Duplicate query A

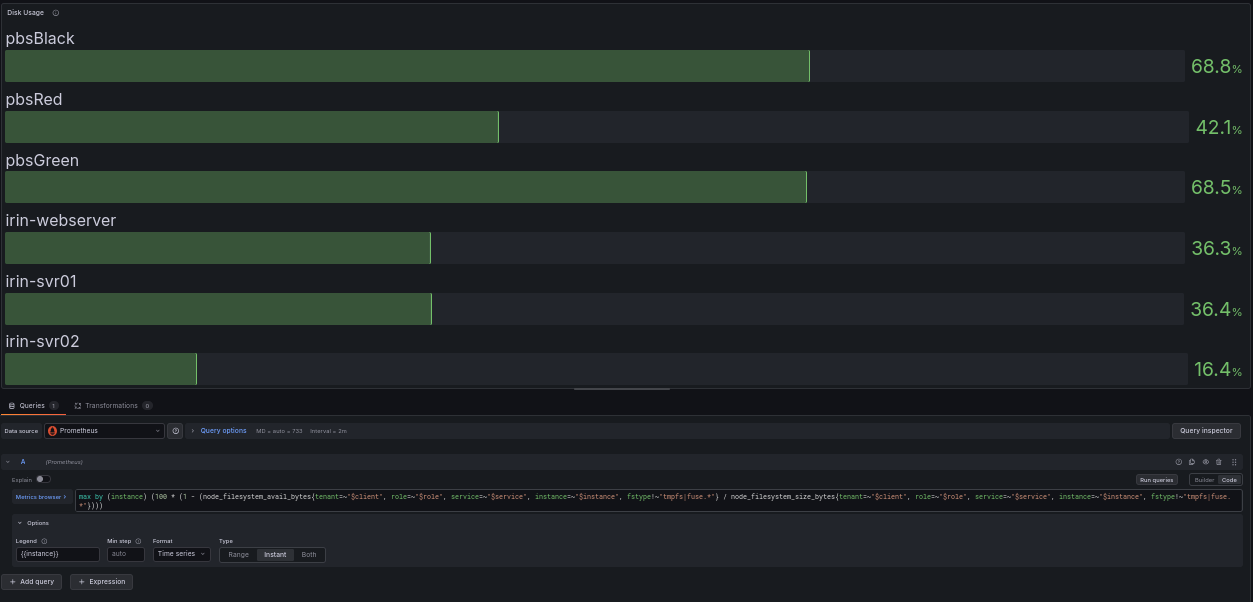click(x=1192, y=462)
